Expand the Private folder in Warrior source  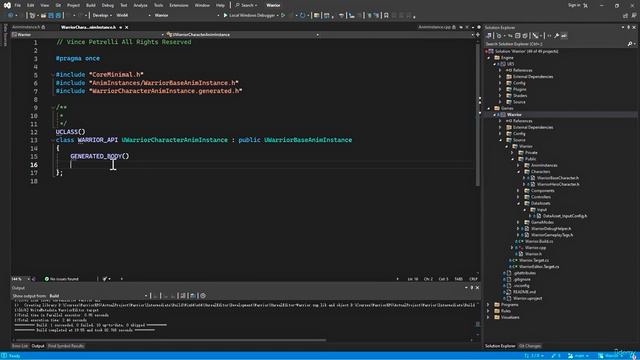513,153
